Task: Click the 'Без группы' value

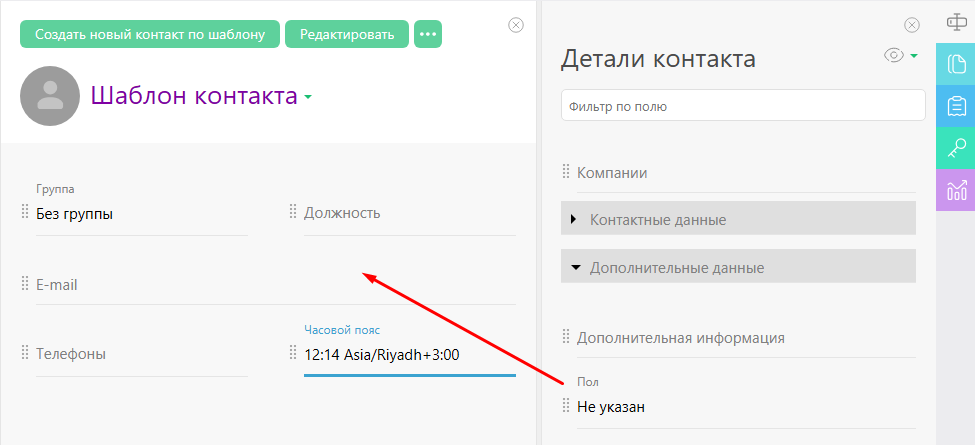Action: 75,214
